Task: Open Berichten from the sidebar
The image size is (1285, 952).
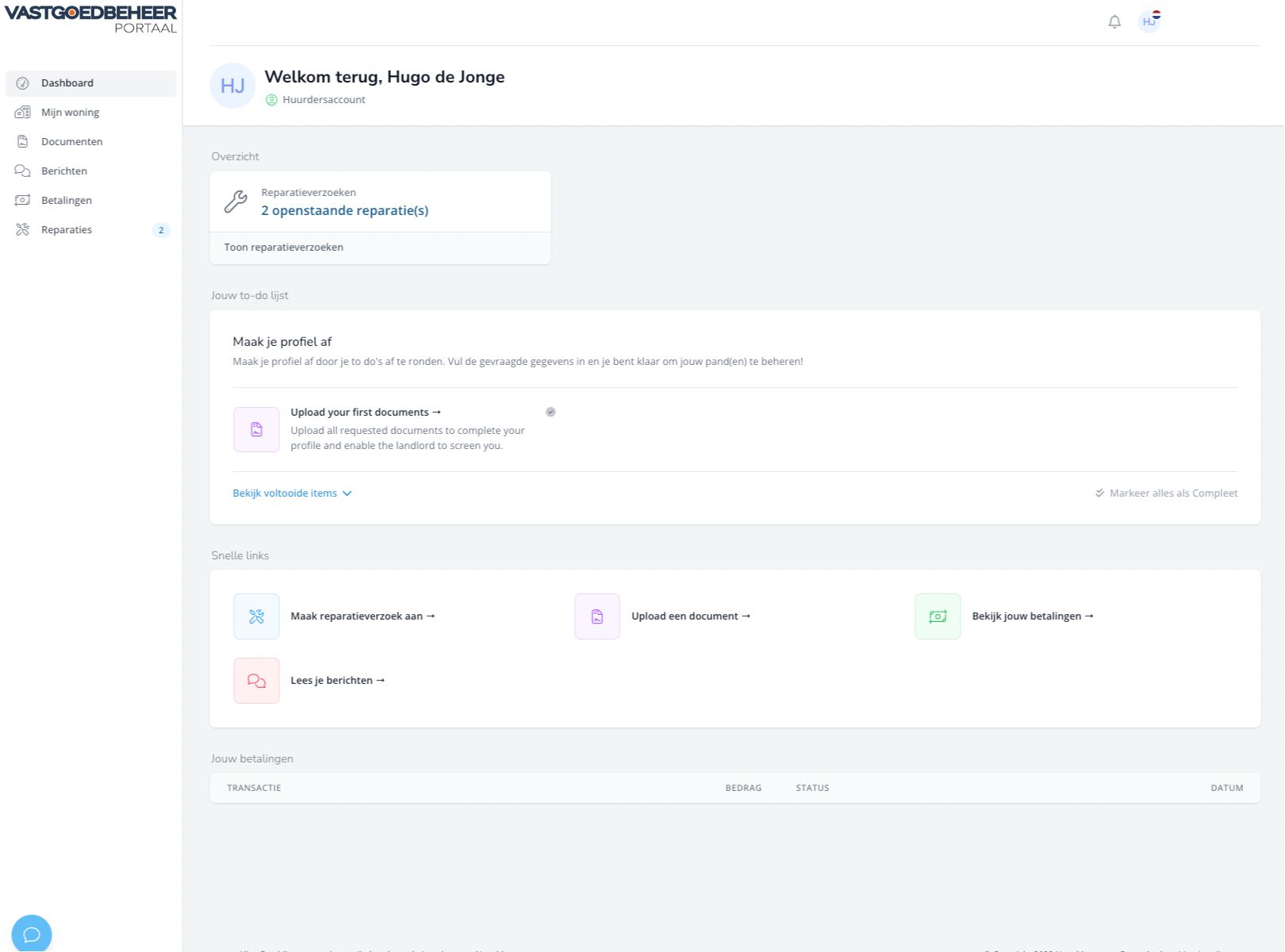Action: pos(64,171)
